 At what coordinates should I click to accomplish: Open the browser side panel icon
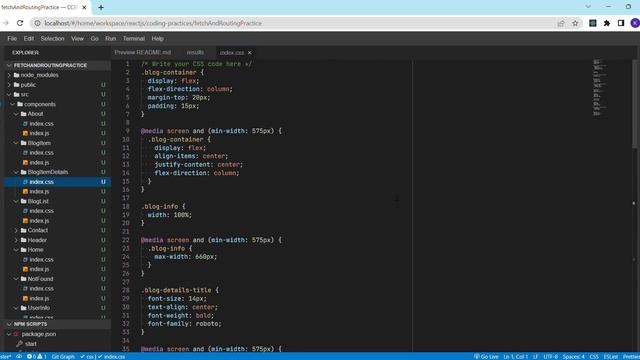pos(621,23)
